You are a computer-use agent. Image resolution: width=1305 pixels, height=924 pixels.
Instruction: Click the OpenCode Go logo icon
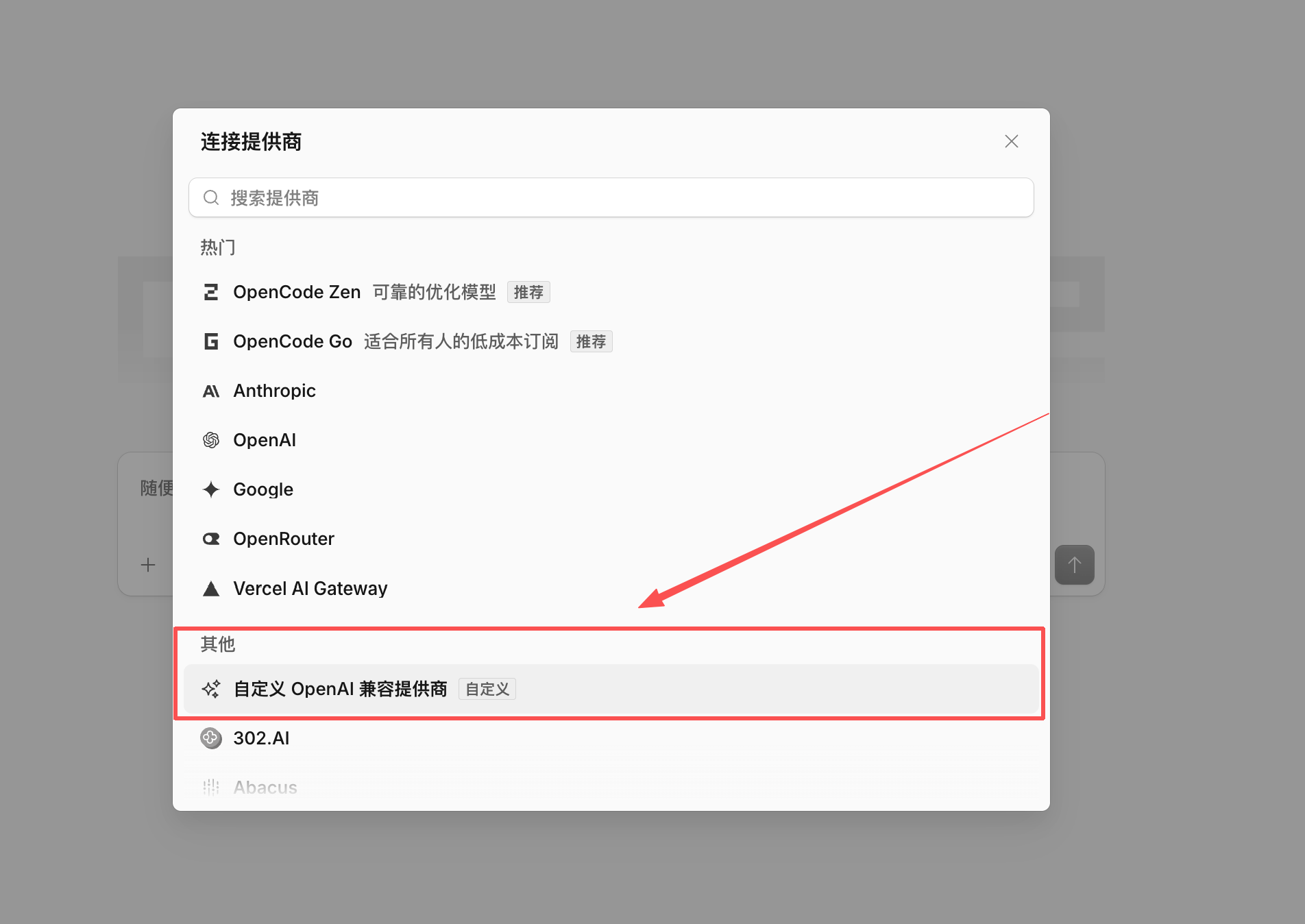coord(211,341)
